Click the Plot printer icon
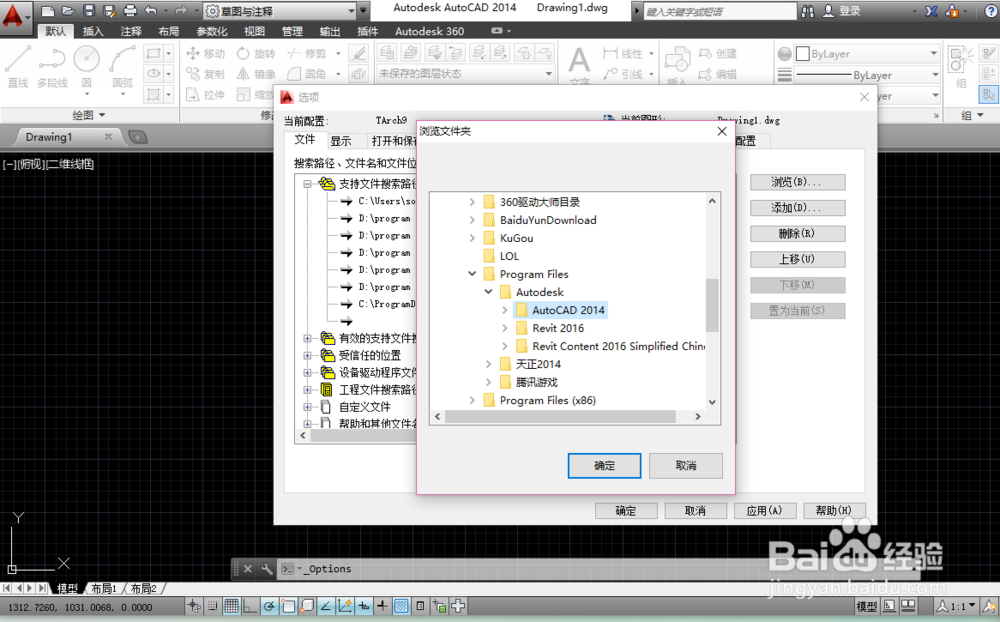 click(x=130, y=11)
